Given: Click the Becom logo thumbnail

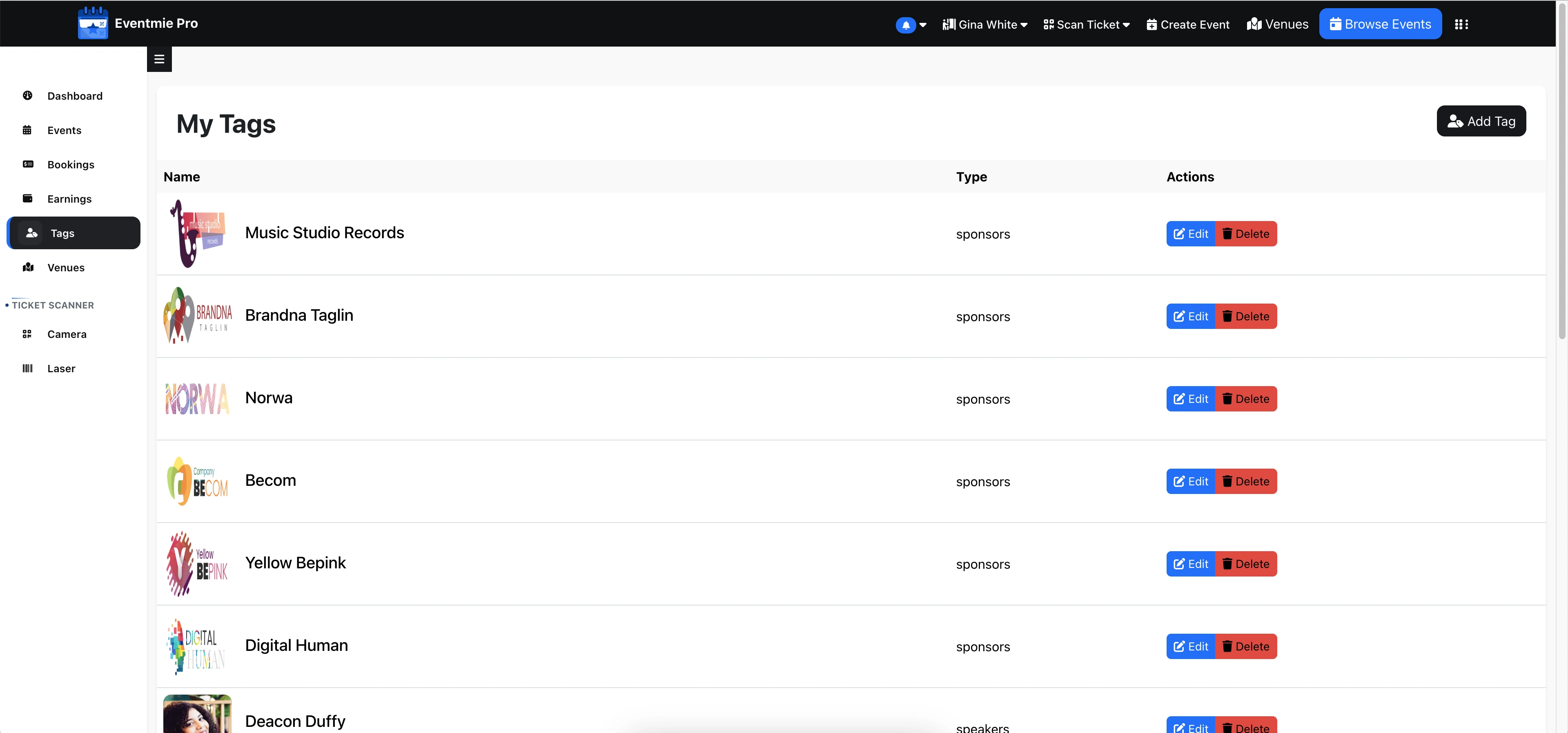Looking at the screenshot, I should (197, 481).
